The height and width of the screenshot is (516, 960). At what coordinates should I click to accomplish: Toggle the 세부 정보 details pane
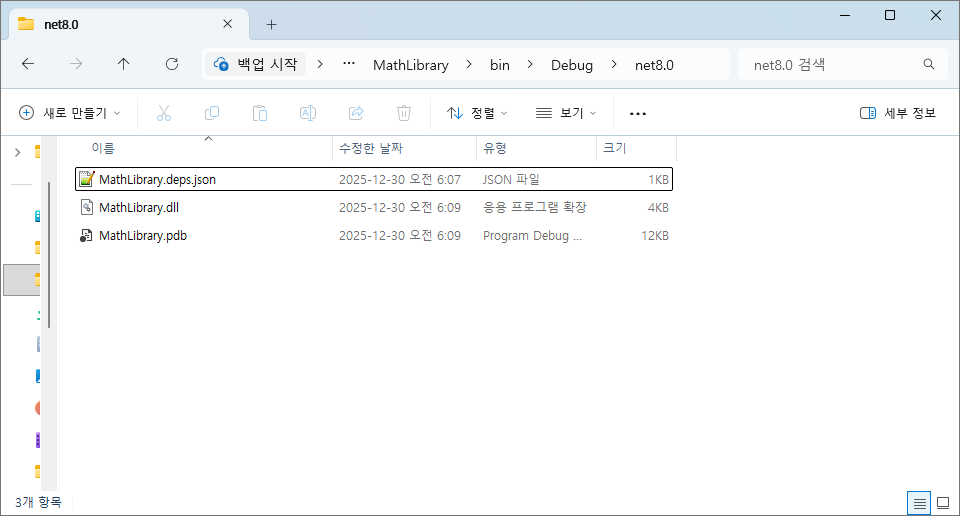(898, 113)
